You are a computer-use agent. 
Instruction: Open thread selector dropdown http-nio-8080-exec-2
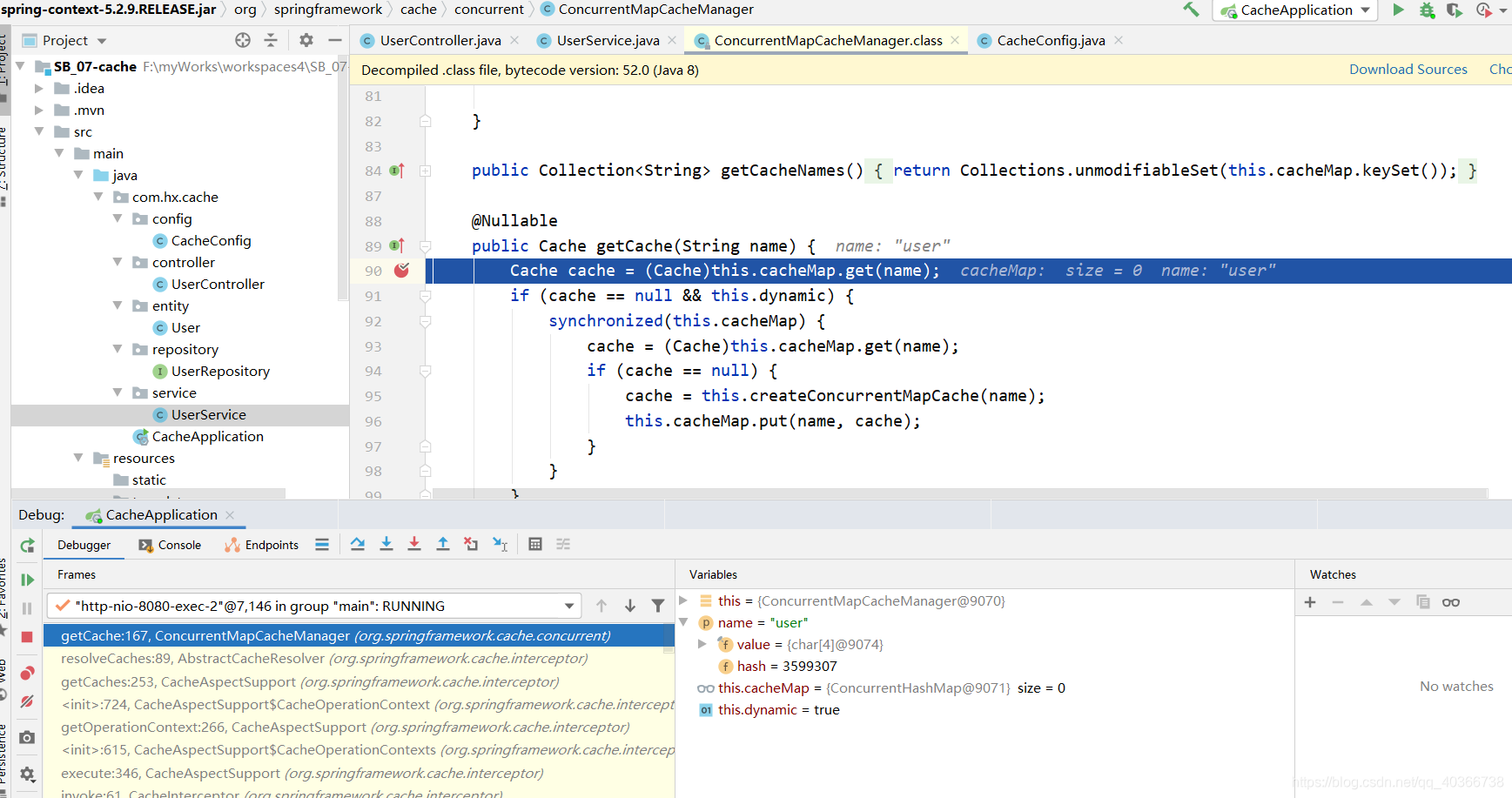point(314,606)
